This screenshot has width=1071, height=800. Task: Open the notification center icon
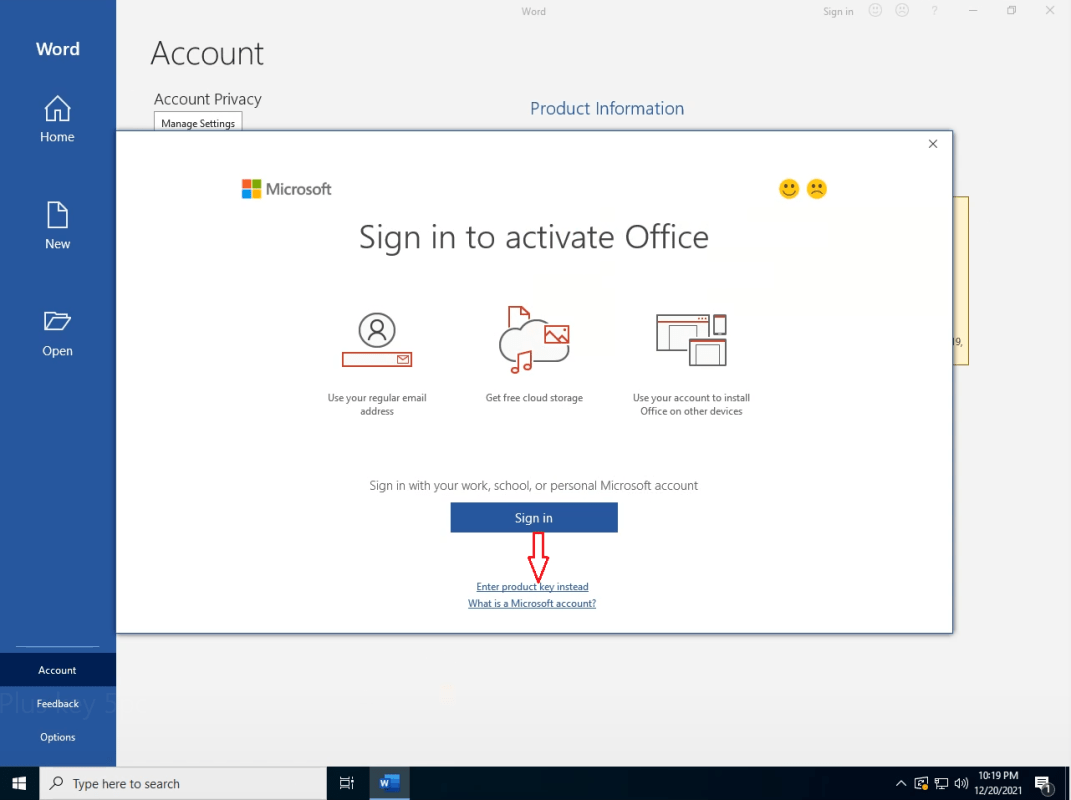tap(1043, 783)
